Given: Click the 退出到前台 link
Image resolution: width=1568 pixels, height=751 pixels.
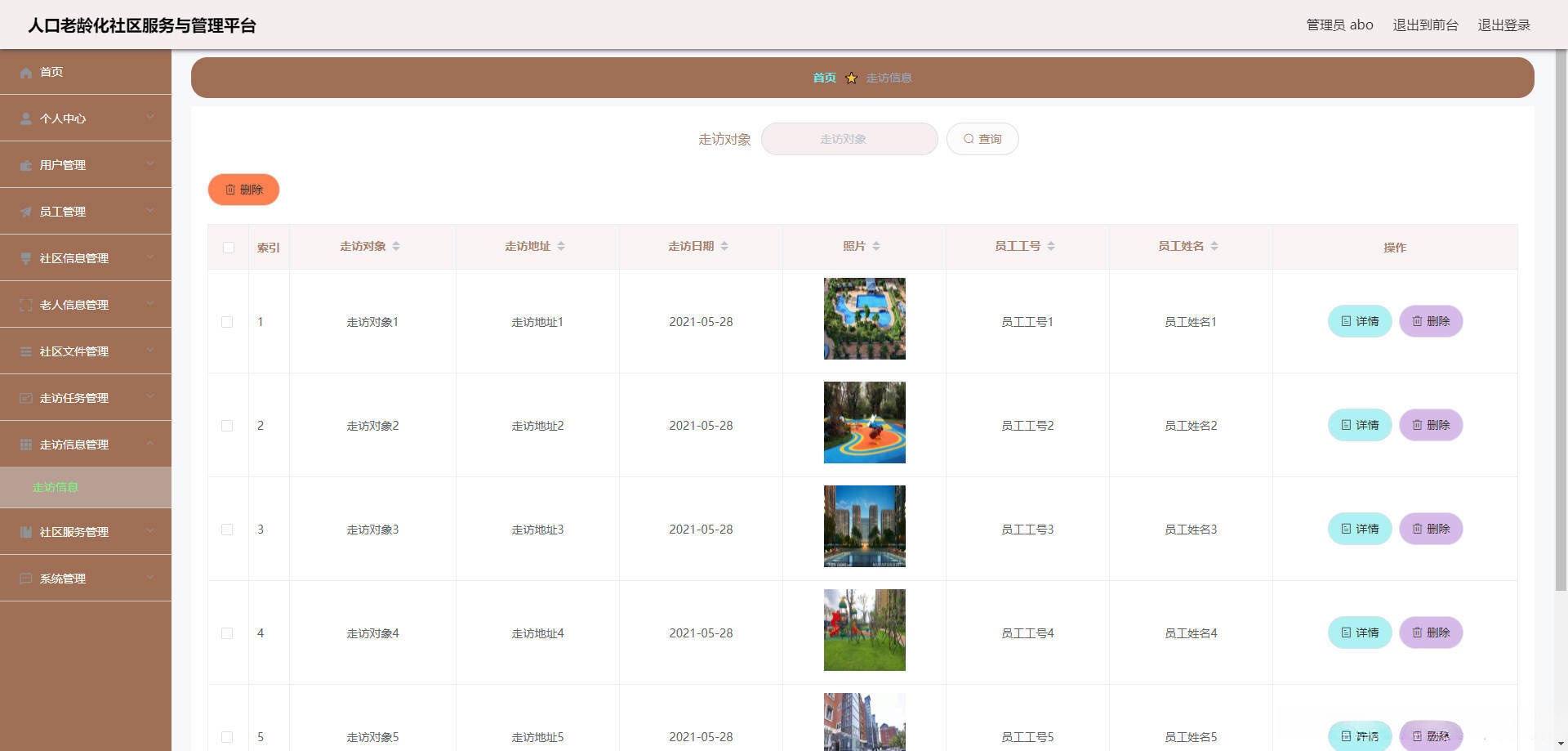Looking at the screenshot, I should point(1425,25).
